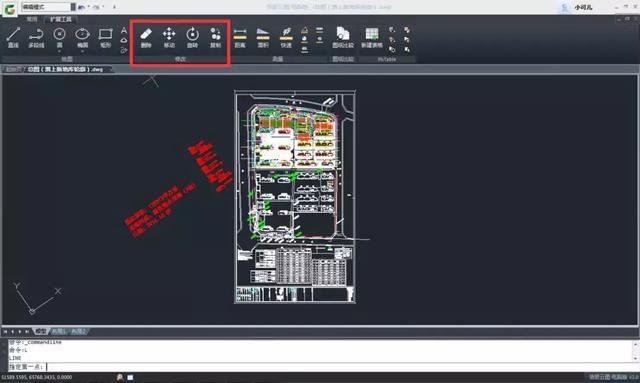Open the Area measurement tool
Viewport: 640px width, 383px height.
click(263, 38)
